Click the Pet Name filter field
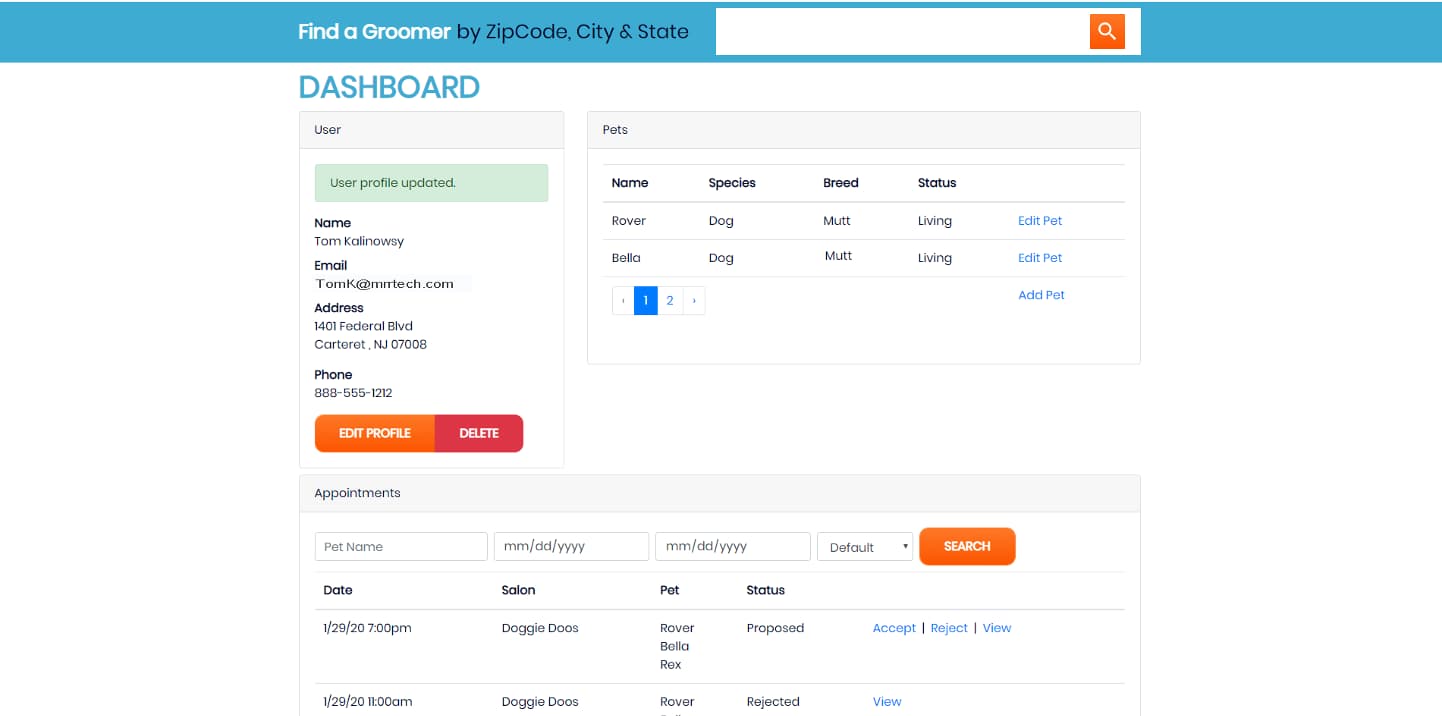1442x716 pixels. coord(400,546)
